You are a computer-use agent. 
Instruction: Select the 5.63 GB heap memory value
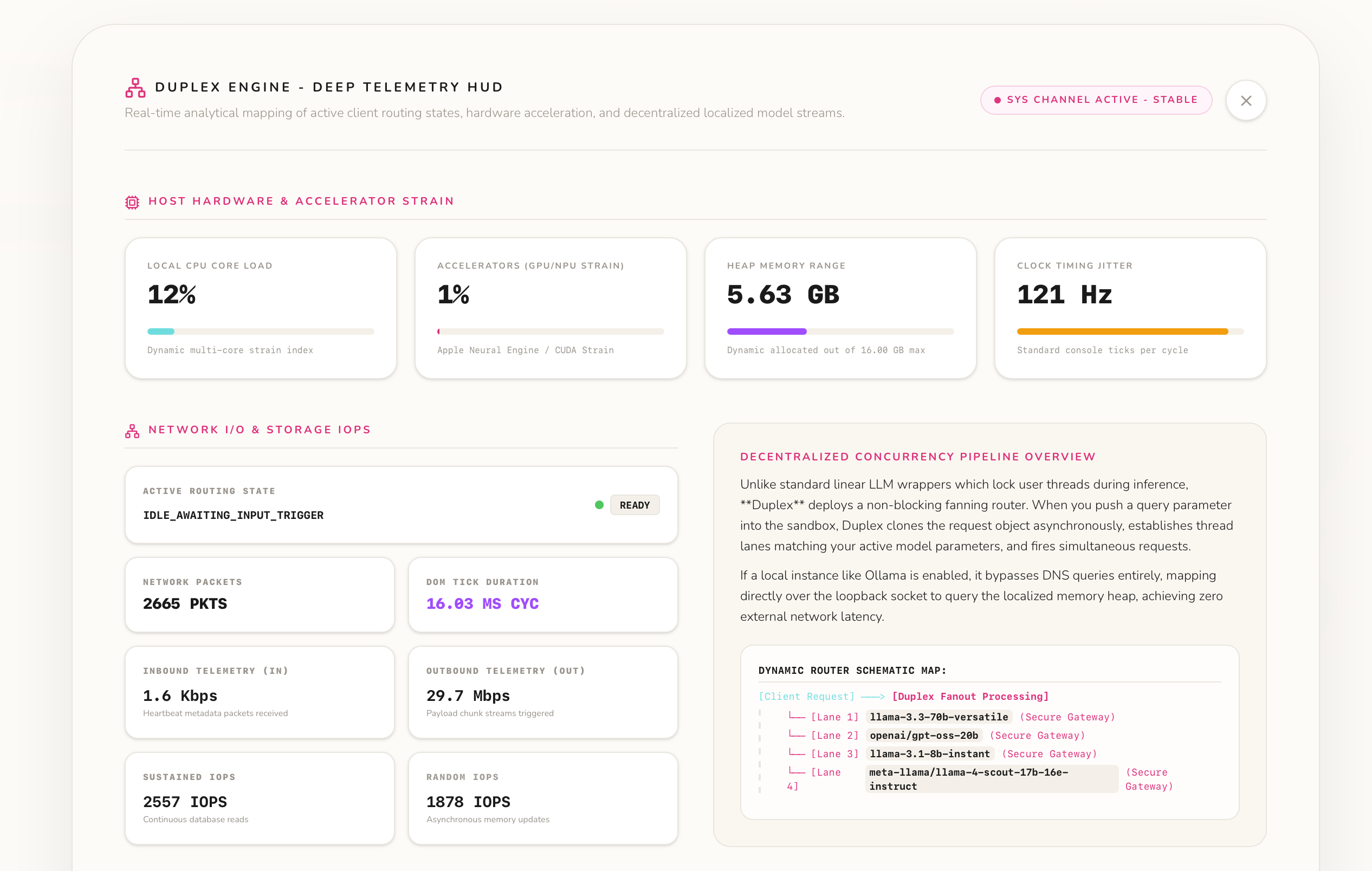pos(783,295)
